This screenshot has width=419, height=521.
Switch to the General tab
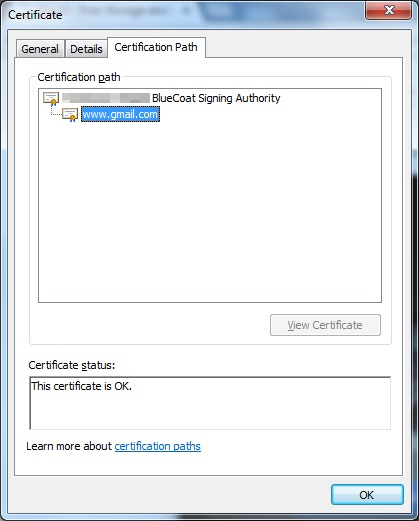40,49
